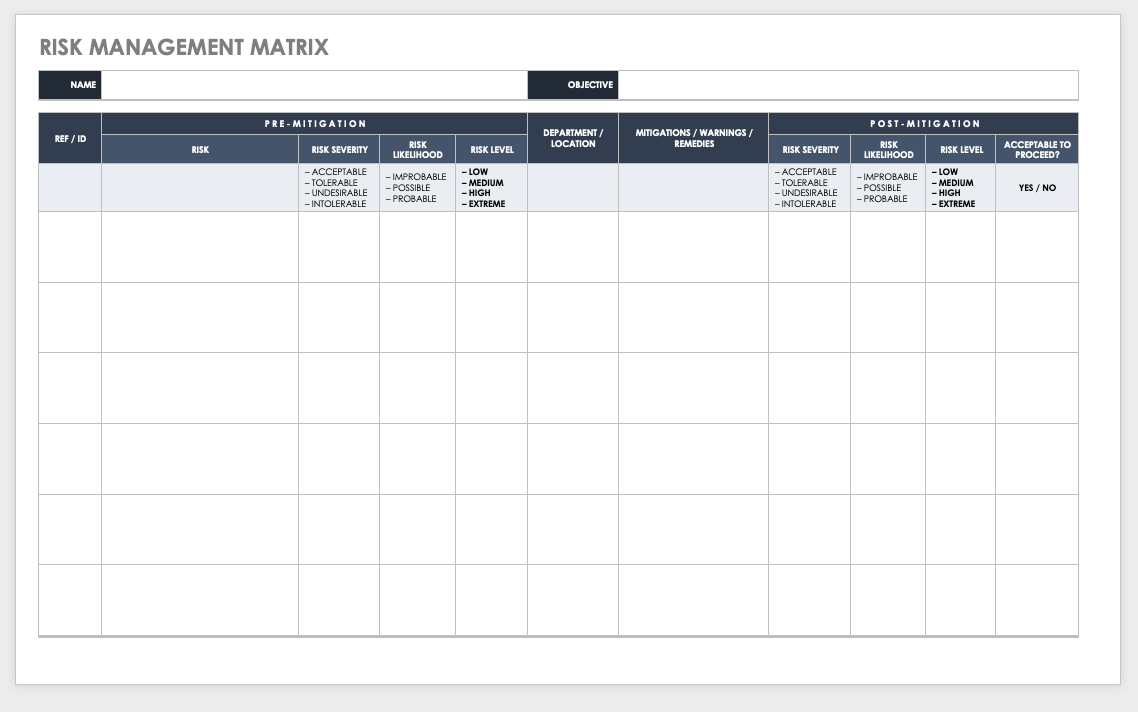The width and height of the screenshot is (1138, 712).
Task: Click the Mitigations / Warnings / Remedies header
Action: tap(693, 138)
